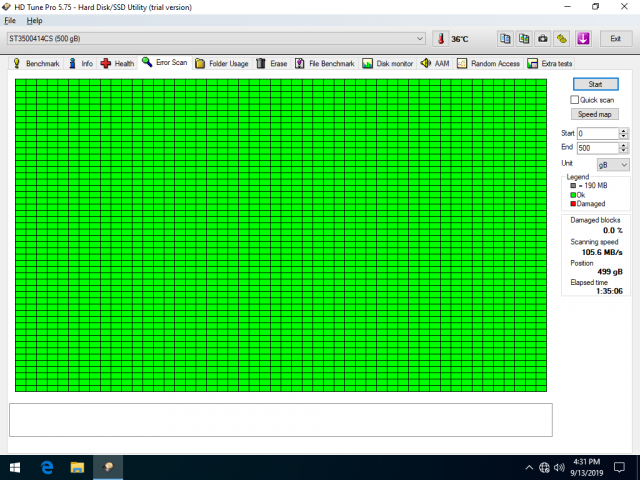Image resolution: width=640 pixels, height=480 pixels.
Task: Decrease the End value with down arrow
Action: point(623,151)
